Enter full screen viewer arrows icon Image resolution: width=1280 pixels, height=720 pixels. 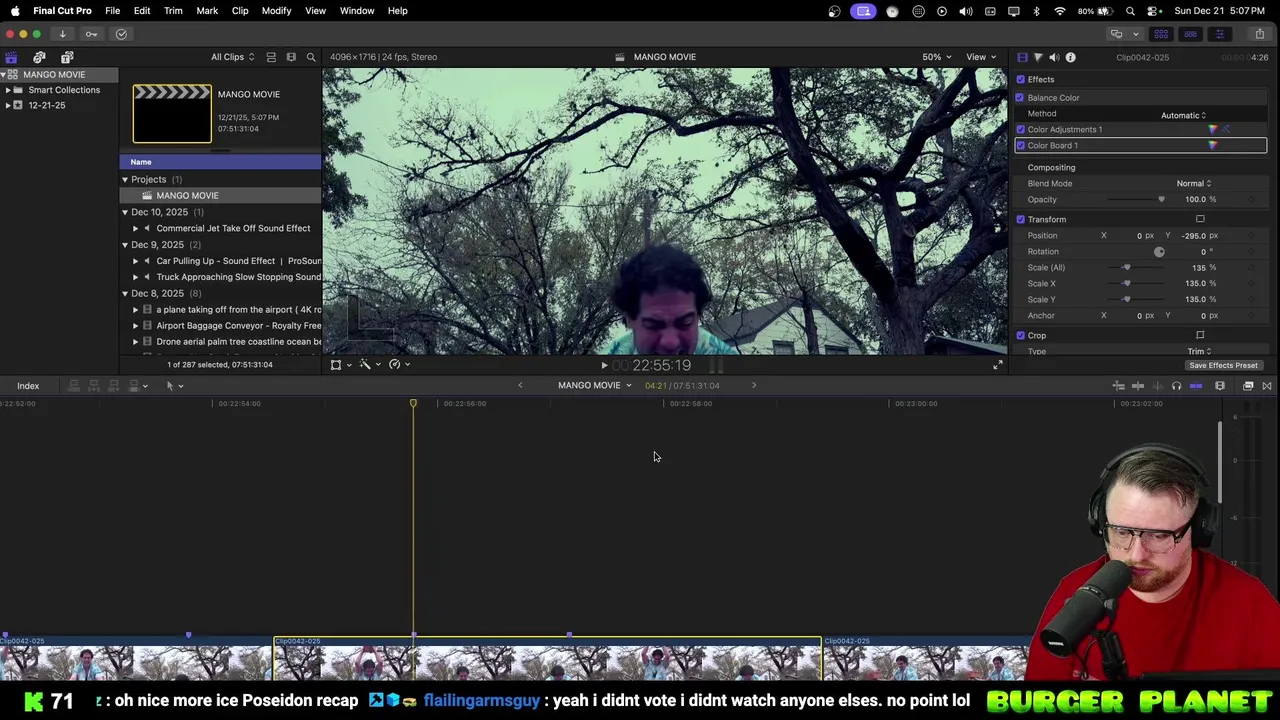(997, 365)
